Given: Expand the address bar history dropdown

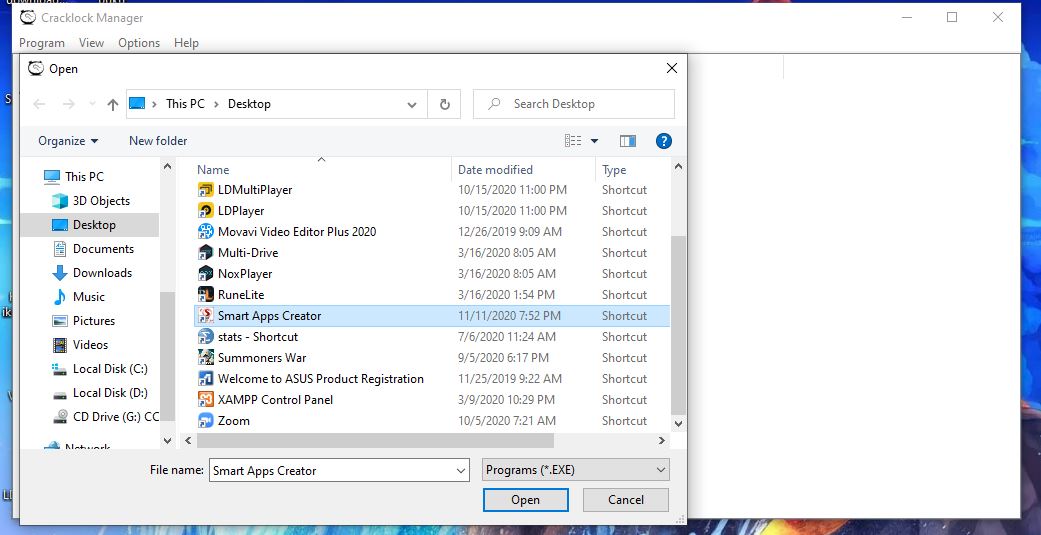Looking at the screenshot, I should pos(412,104).
